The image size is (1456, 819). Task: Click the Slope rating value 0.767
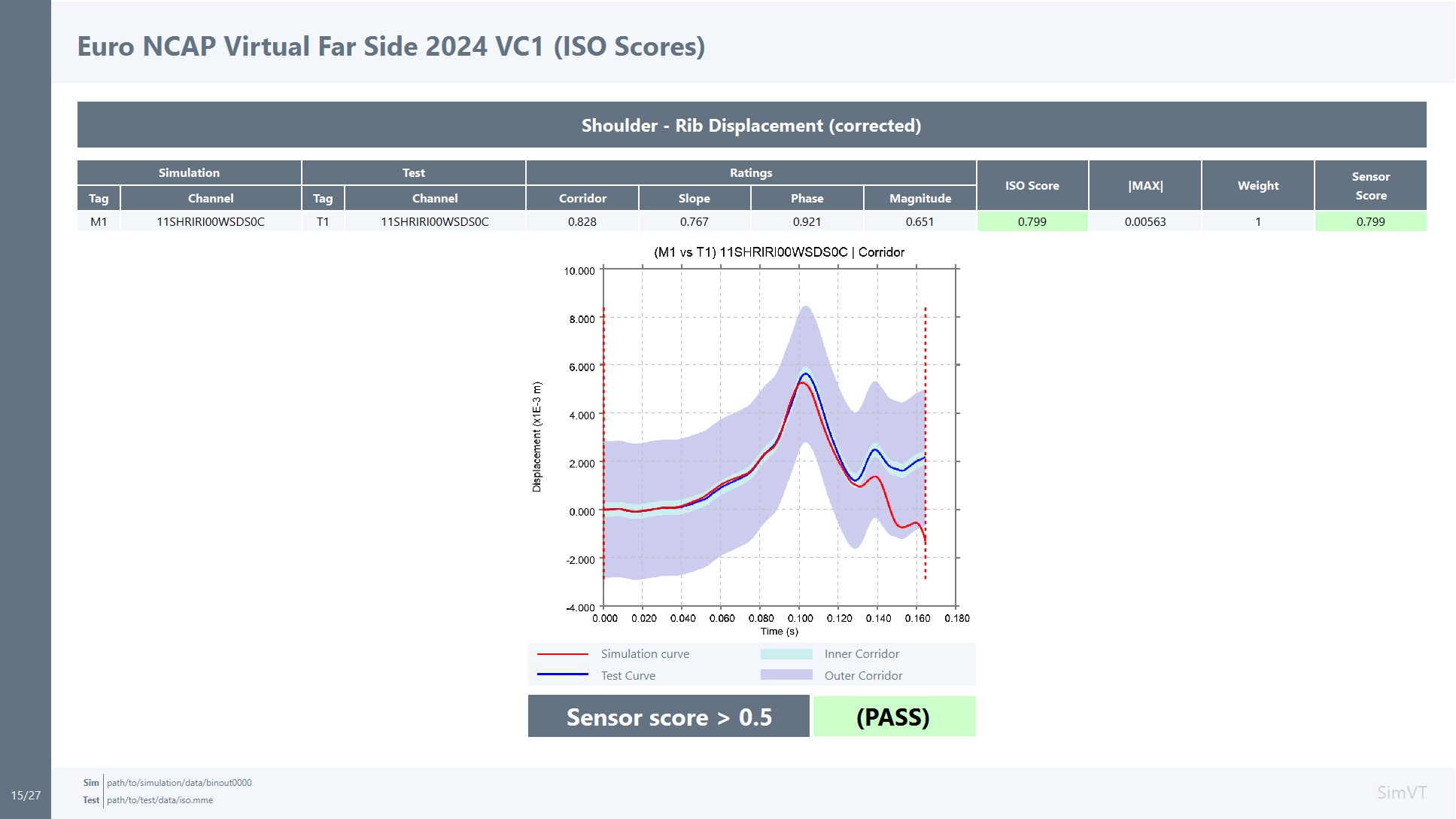695,221
